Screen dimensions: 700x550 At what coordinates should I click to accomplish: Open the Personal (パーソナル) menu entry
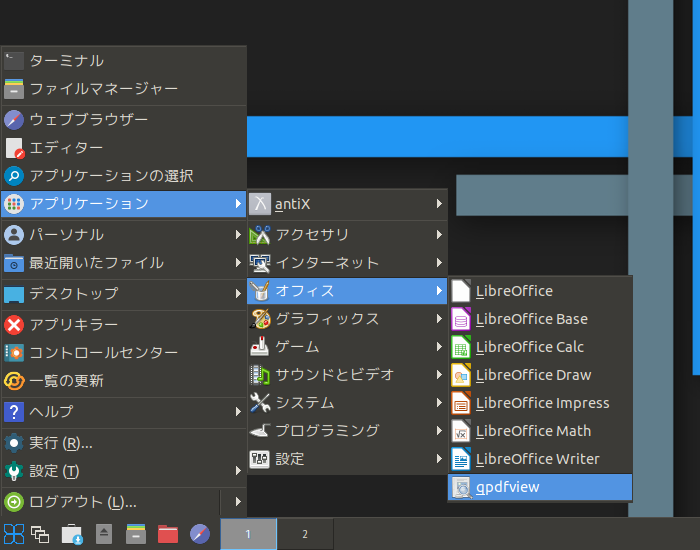click(124, 235)
